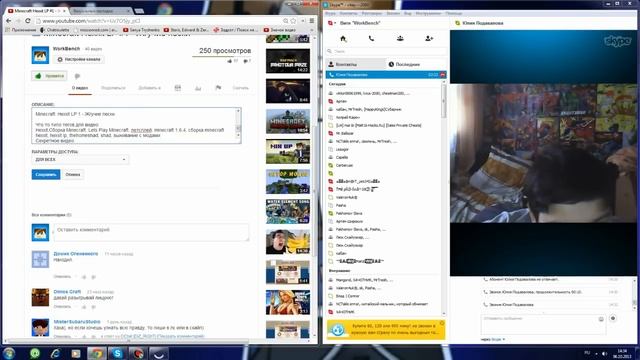Open the Chatroulette bookmark

pos(55,30)
